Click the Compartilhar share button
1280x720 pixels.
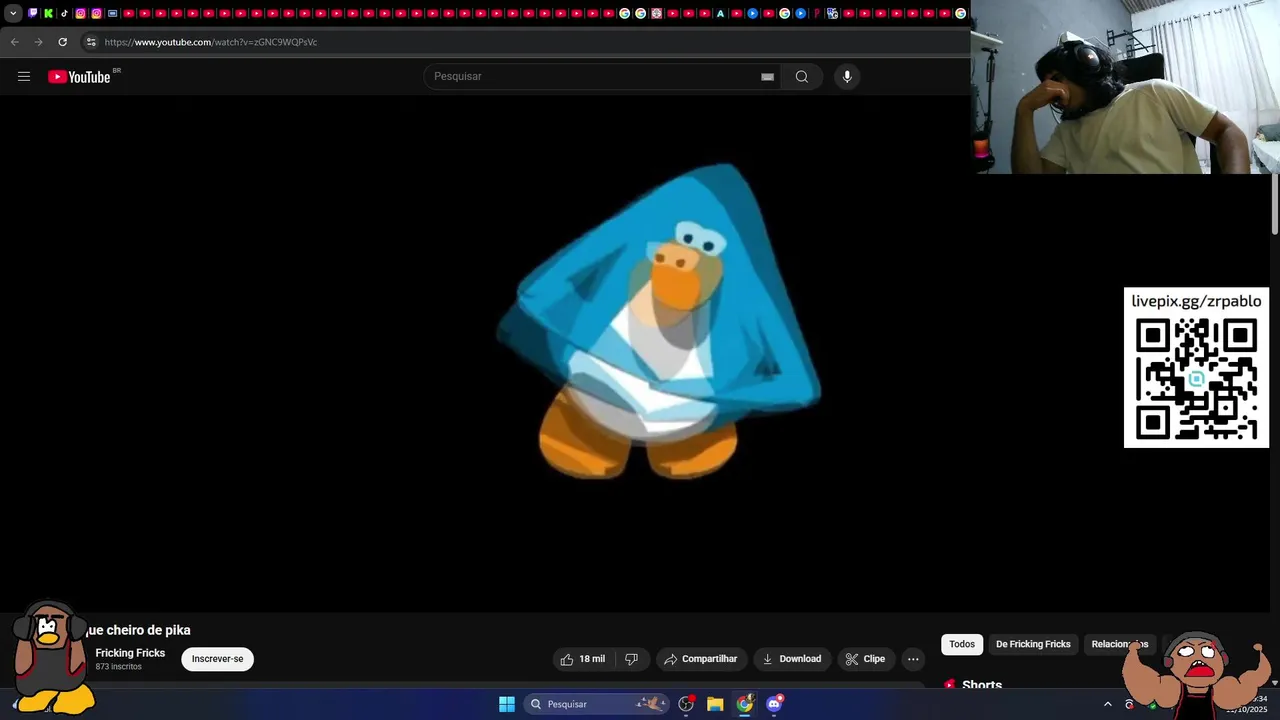[701, 659]
